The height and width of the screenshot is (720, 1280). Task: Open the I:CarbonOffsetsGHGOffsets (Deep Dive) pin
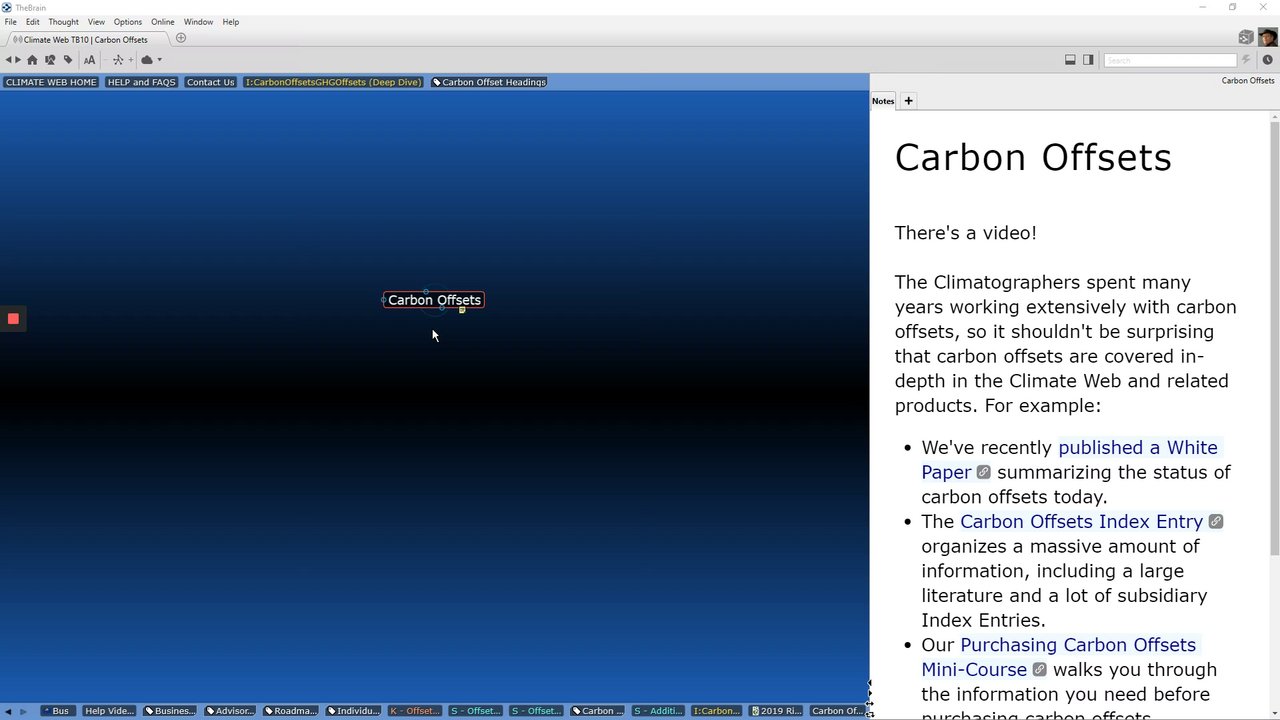pos(333,82)
